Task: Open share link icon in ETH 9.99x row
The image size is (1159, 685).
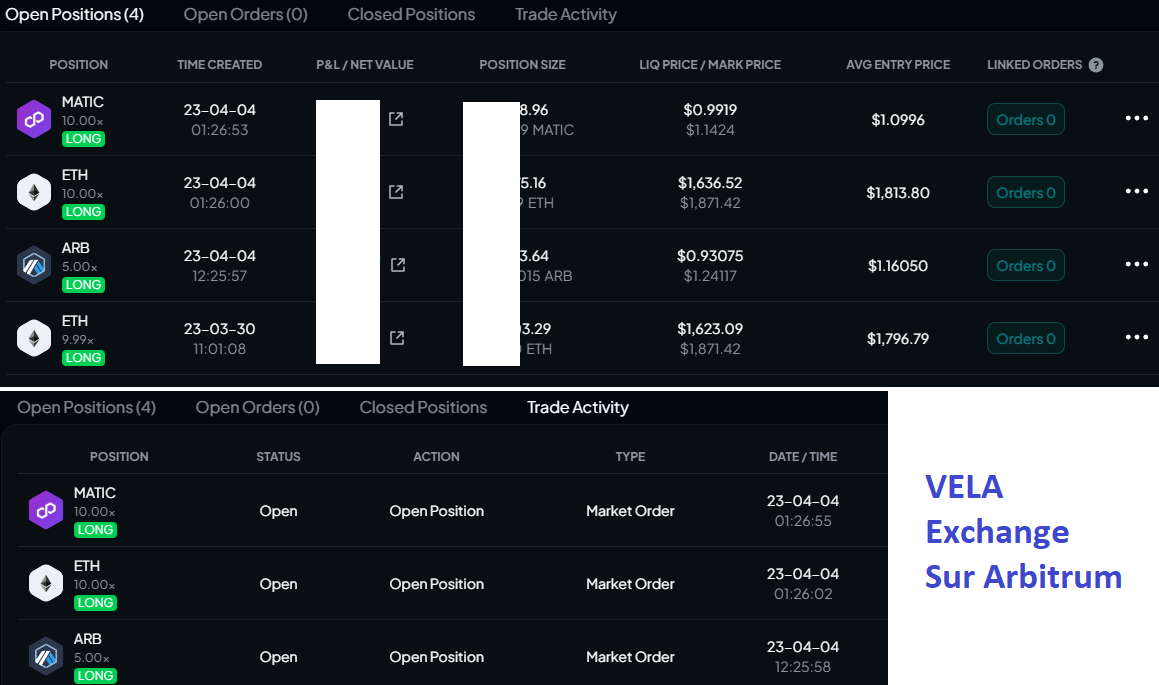Action: [x=397, y=338]
